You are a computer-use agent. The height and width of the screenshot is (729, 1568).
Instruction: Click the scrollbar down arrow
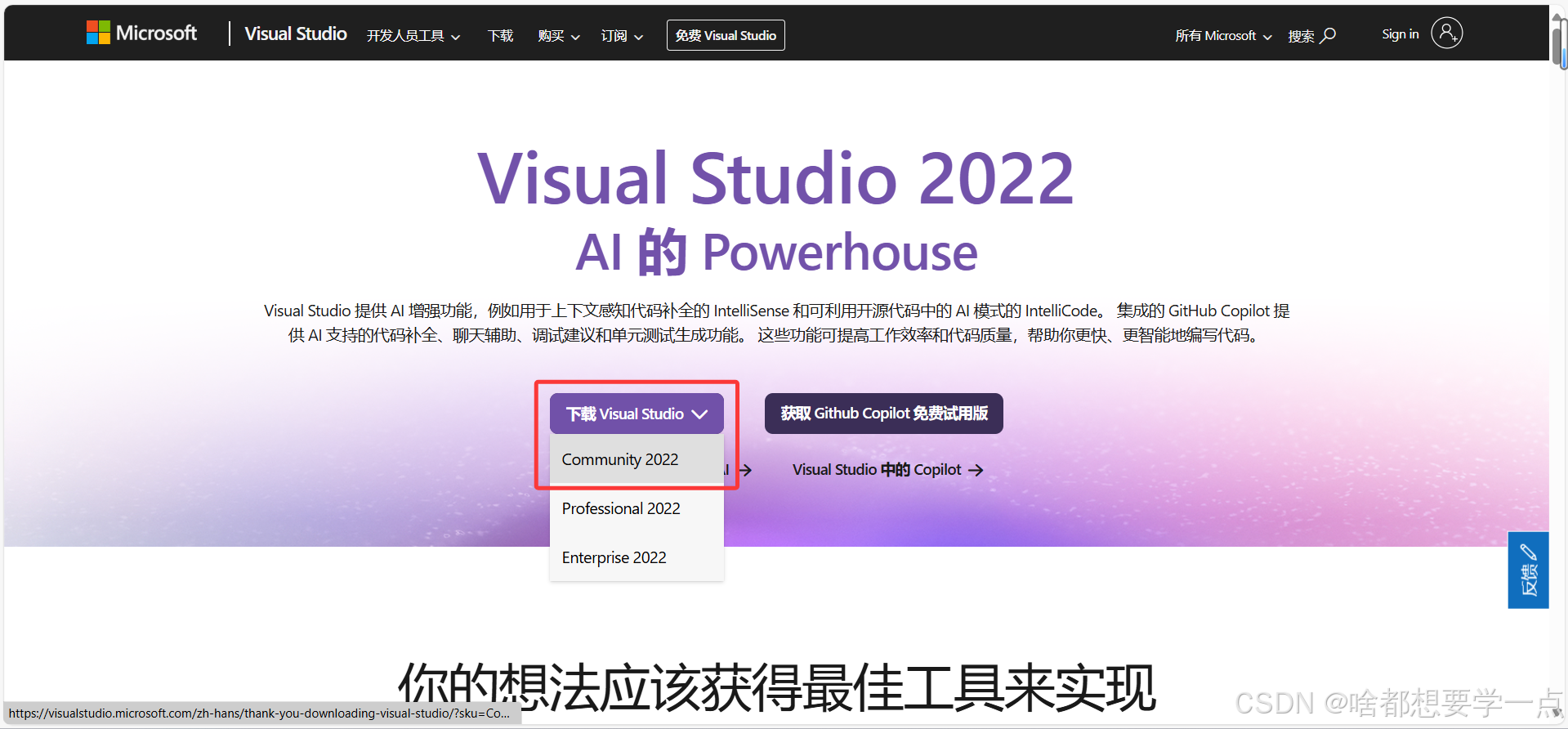pyautogui.click(x=1559, y=713)
